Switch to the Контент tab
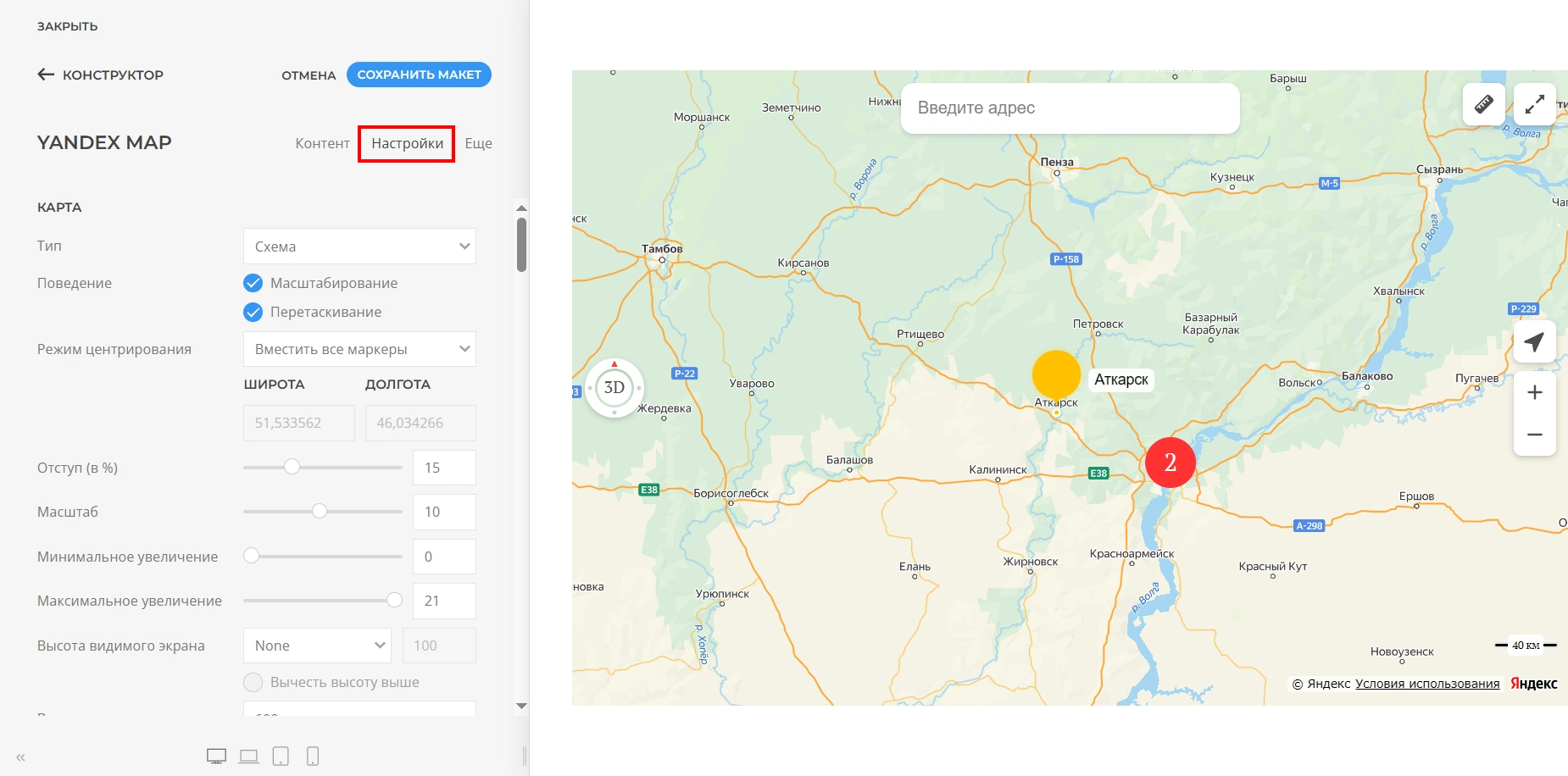1568x776 pixels. 322,143
